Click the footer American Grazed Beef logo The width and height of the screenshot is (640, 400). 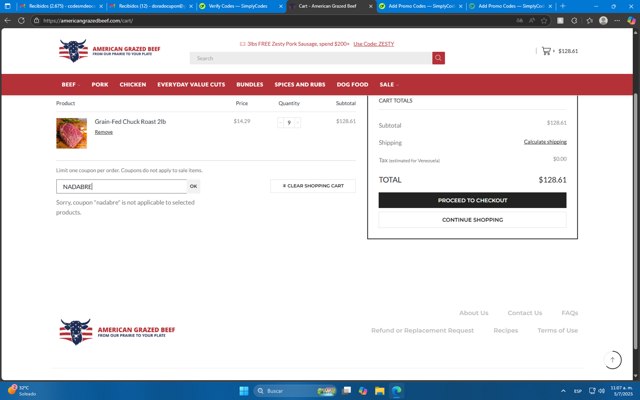pyautogui.click(x=117, y=332)
